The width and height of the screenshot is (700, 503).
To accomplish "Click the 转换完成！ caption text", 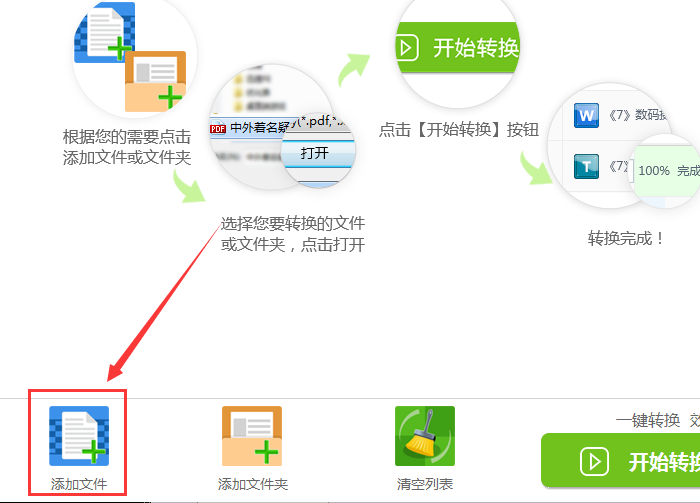I will click(x=625, y=239).
